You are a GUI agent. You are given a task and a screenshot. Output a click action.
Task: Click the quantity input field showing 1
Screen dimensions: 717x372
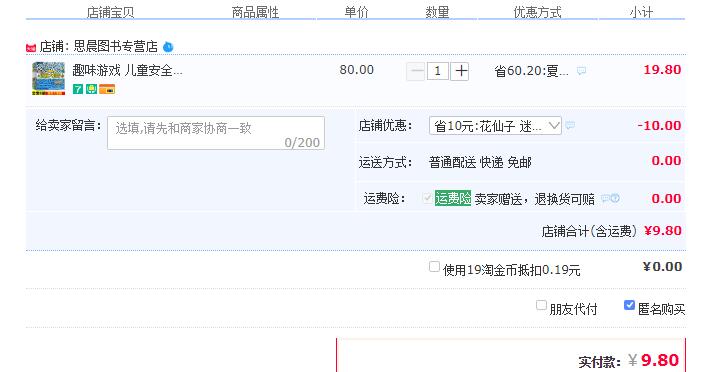click(438, 71)
